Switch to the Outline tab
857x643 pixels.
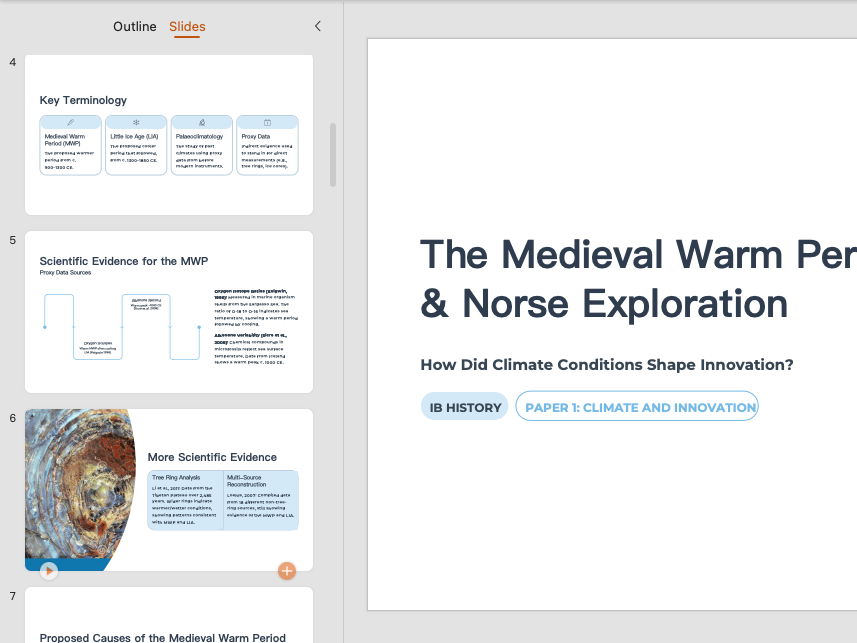[135, 27]
